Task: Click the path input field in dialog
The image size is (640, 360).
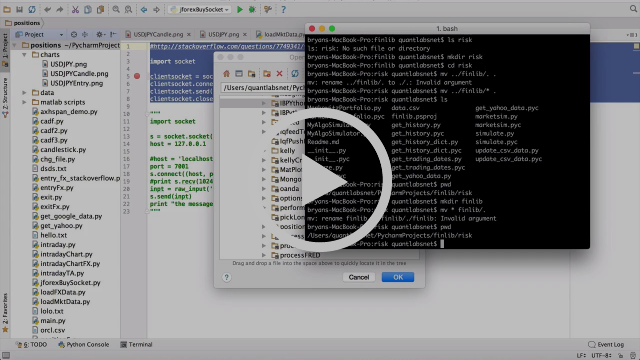Action: click(x=263, y=87)
